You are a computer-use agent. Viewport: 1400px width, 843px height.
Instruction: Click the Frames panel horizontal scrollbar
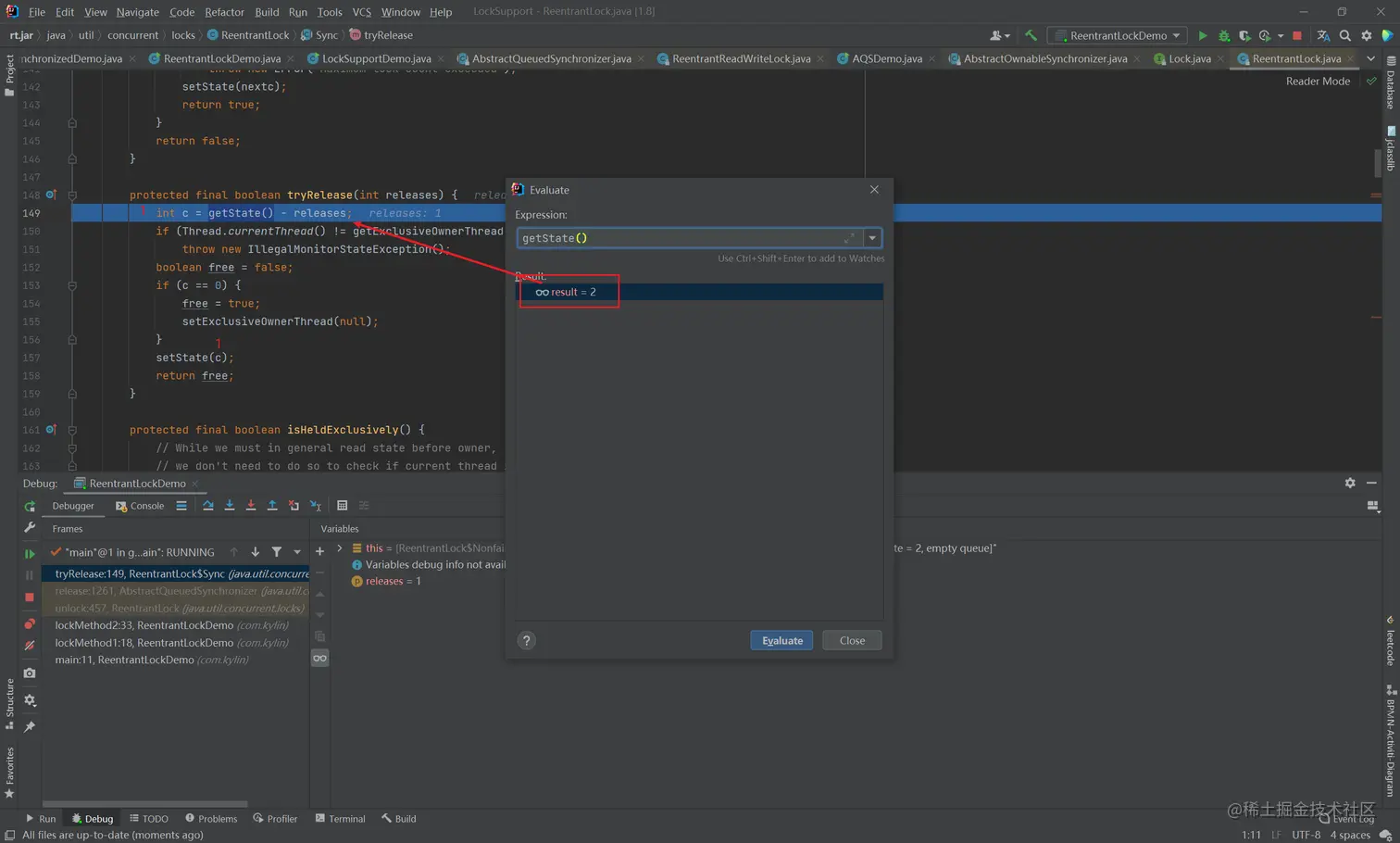(x=144, y=803)
